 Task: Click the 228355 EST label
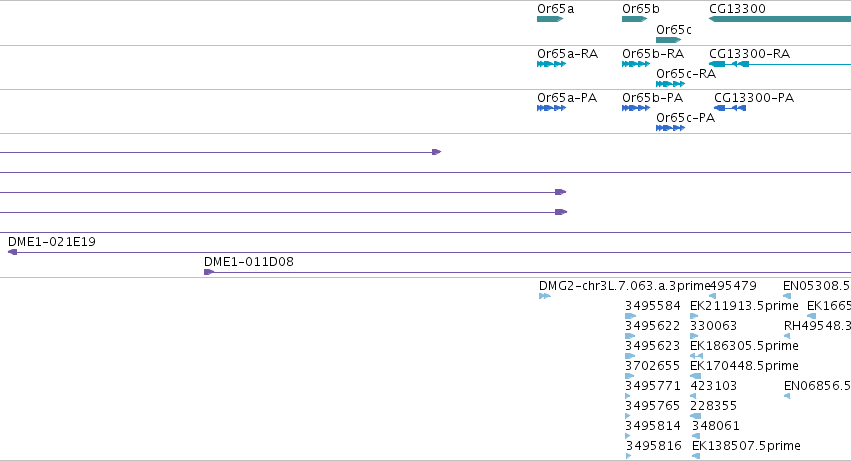tap(713, 406)
